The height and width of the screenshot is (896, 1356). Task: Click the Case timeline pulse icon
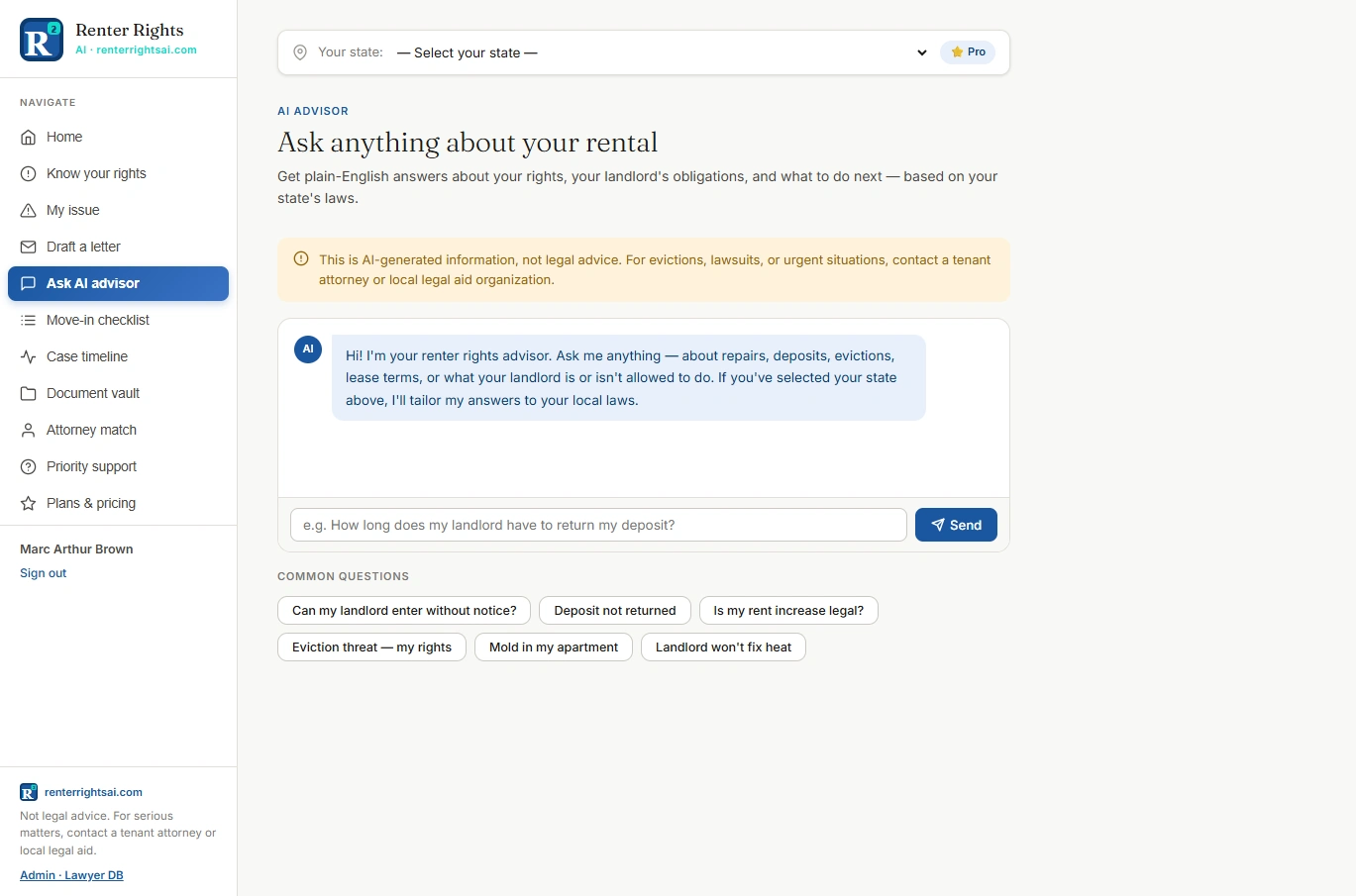[x=29, y=357]
